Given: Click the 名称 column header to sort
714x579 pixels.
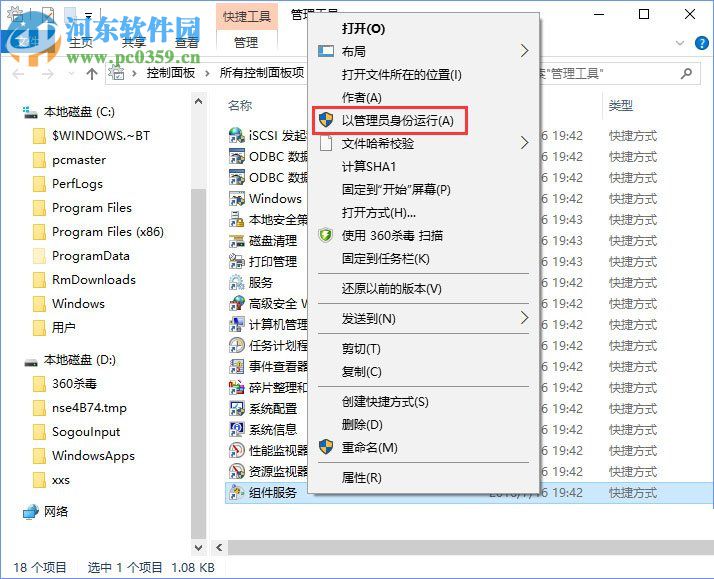Looking at the screenshot, I should coord(240,105).
